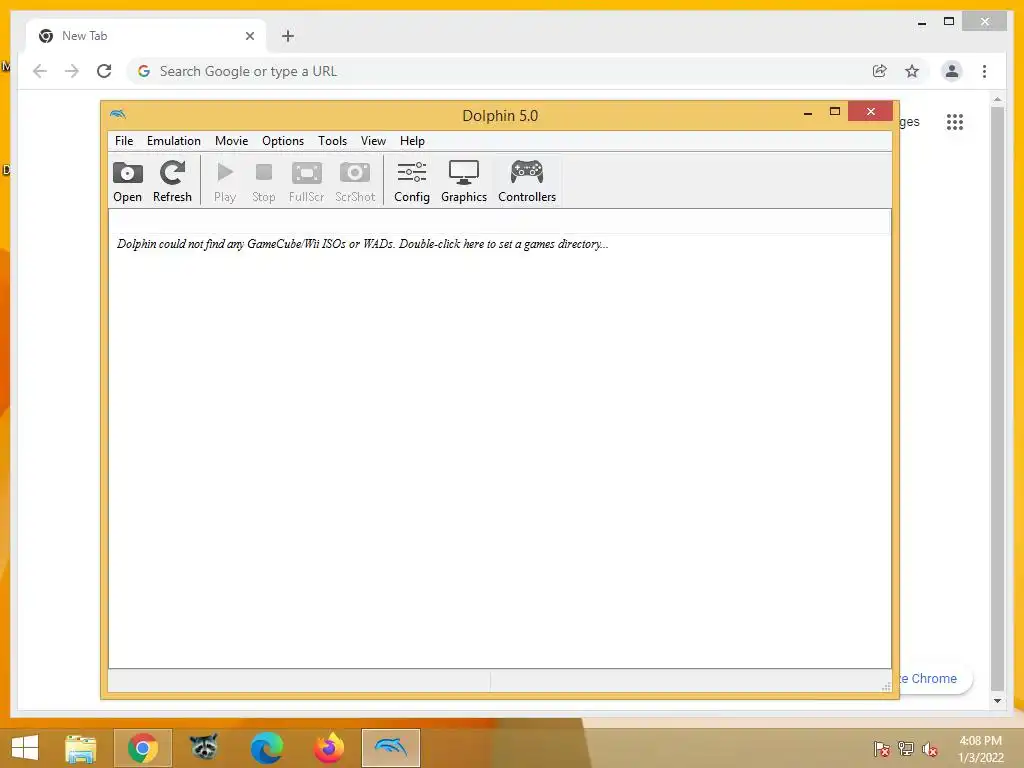Click the 'Dolphin could not find any GameCube/Wii ISOs' message
The image size is (1024, 768).
362,244
